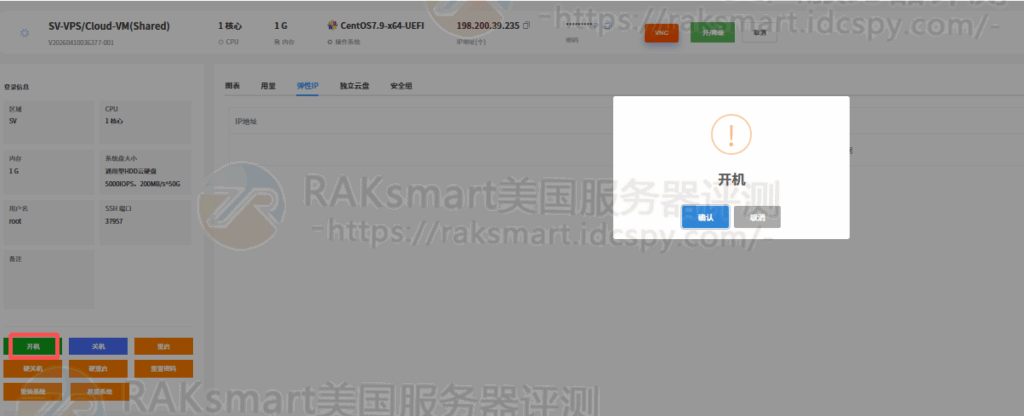Click the green 开机 power-on button

[x=33, y=346]
